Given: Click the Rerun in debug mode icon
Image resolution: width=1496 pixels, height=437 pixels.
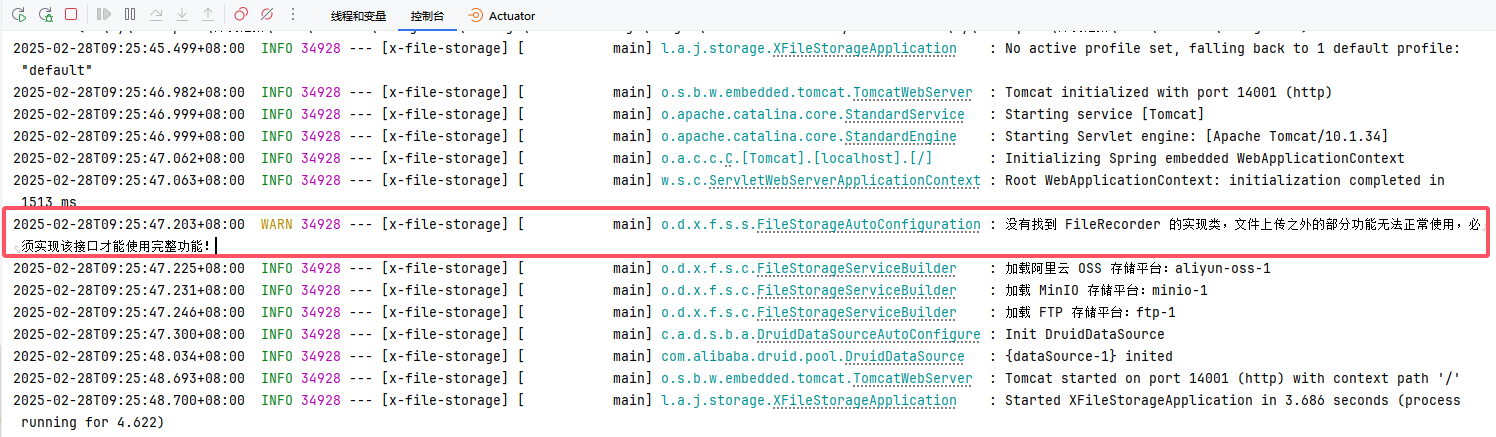Looking at the screenshot, I should pyautogui.click(x=45, y=15).
